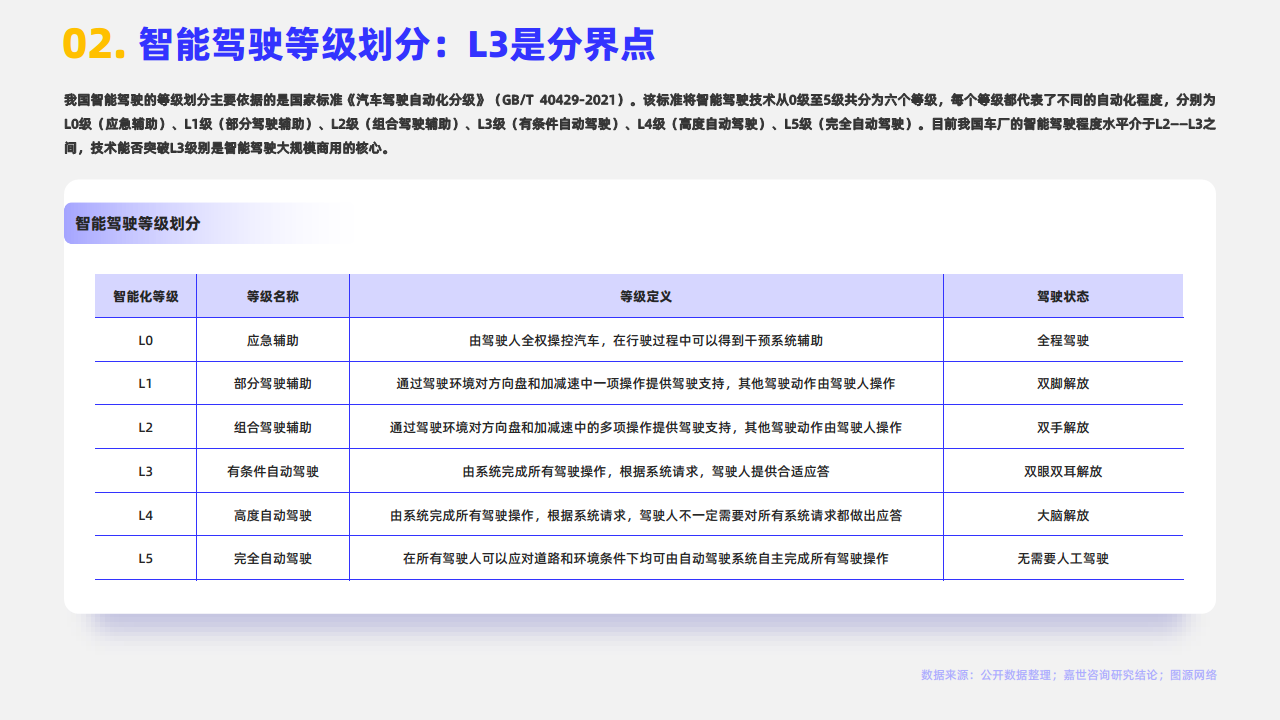Viewport: 1280px width, 720px height.
Task: Click the '应急辅助' name cell
Action: (x=273, y=340)
